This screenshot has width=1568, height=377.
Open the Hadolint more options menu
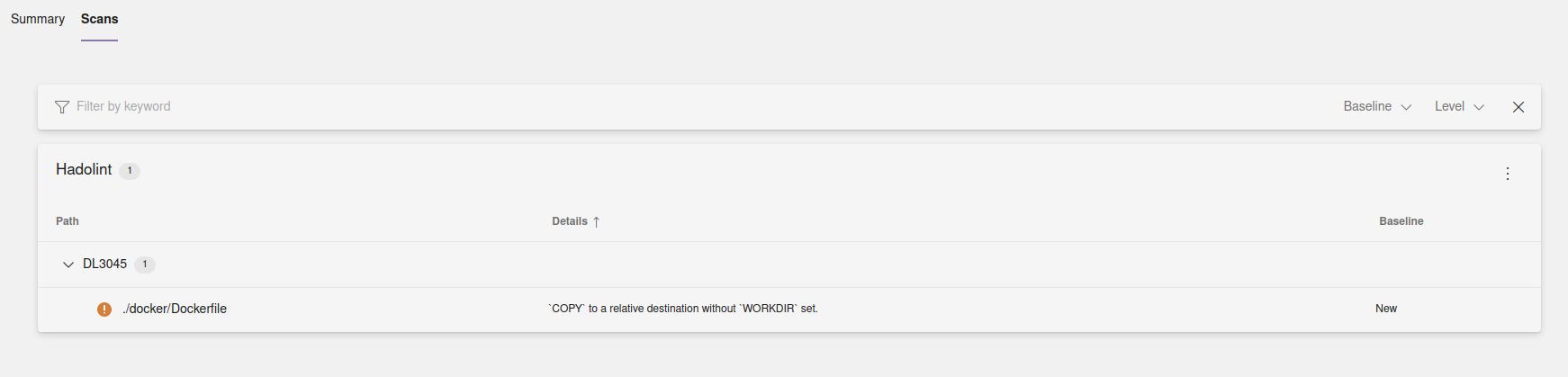(1508, 174)
